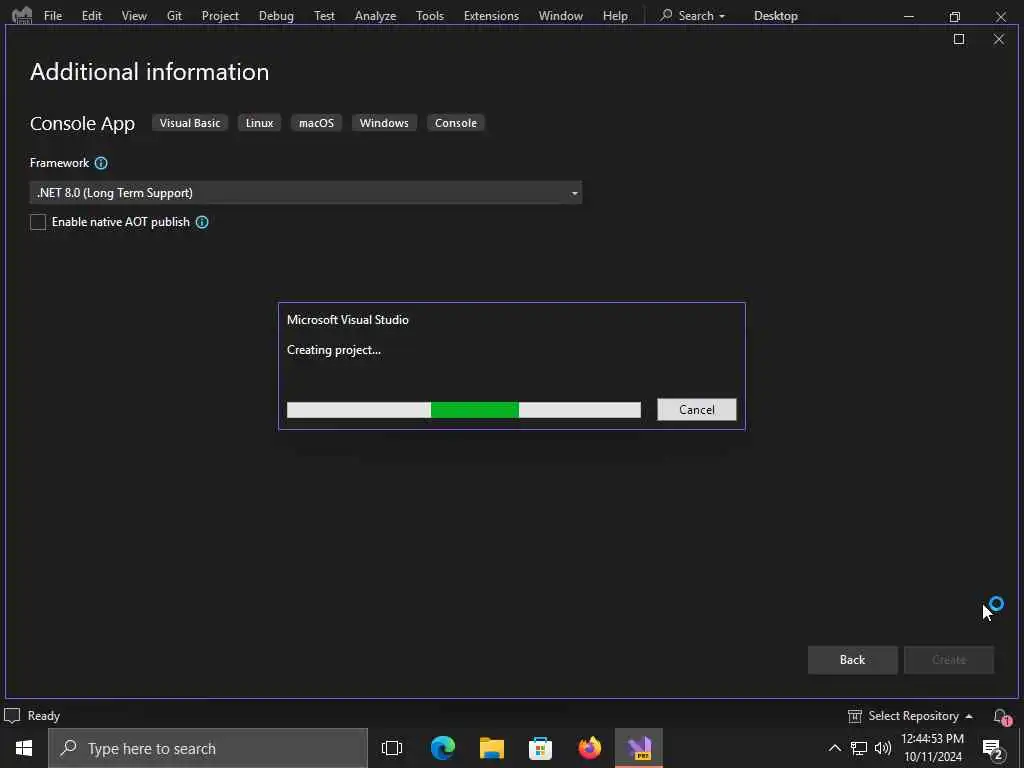The width and height of the screenshot is (1024, 768).
Task: Click the Creating project message text
Action: click(334, 350)
